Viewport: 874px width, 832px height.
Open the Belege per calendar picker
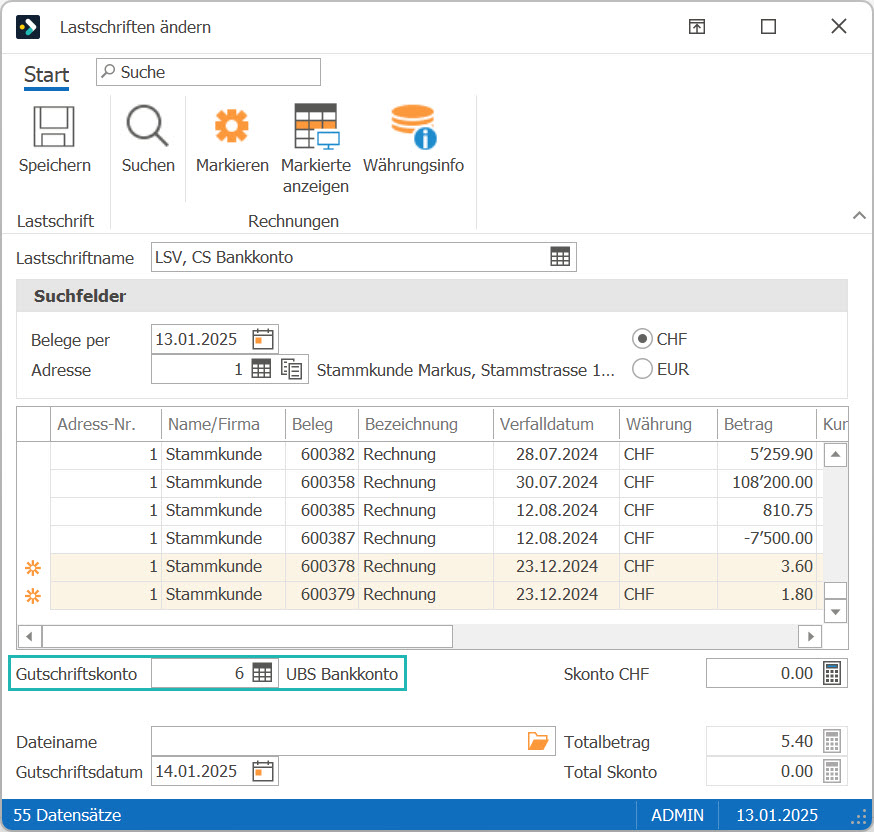tap(263, 339)
